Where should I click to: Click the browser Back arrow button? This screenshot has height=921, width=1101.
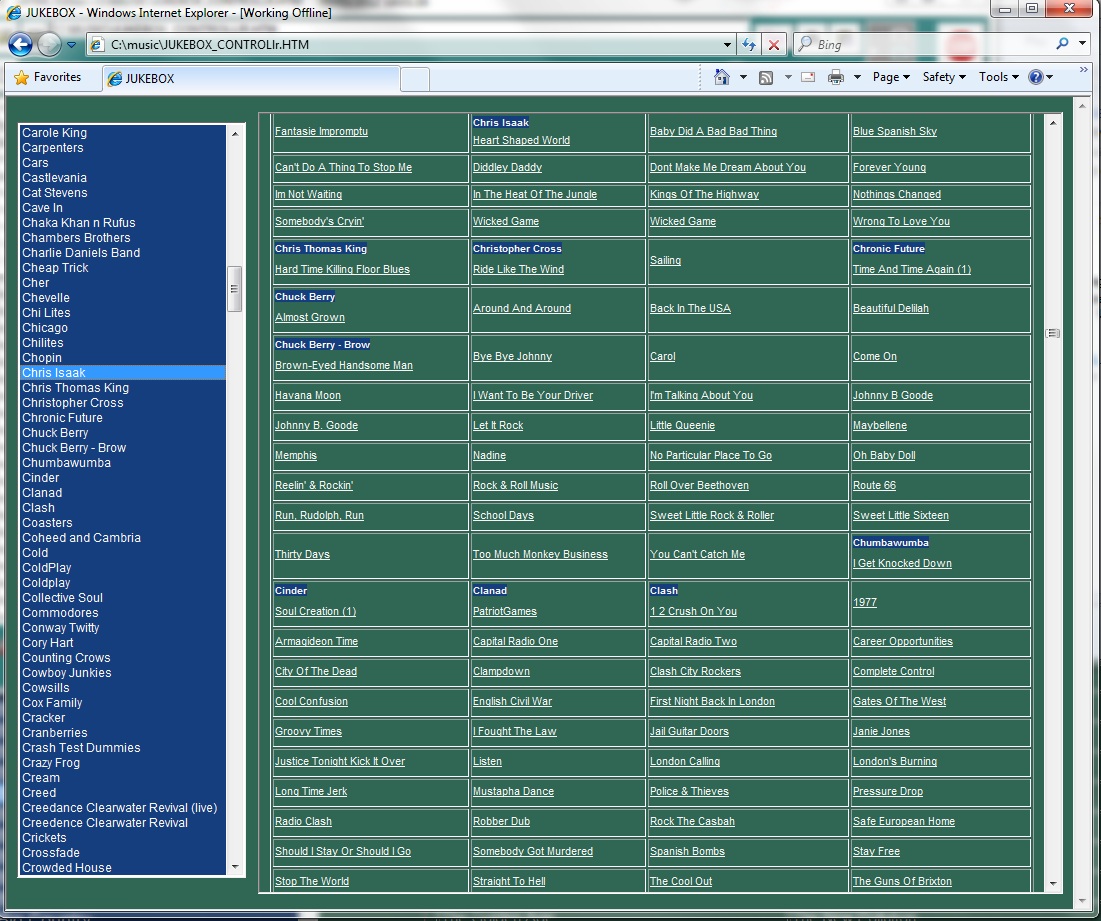(x=20, y=44)
